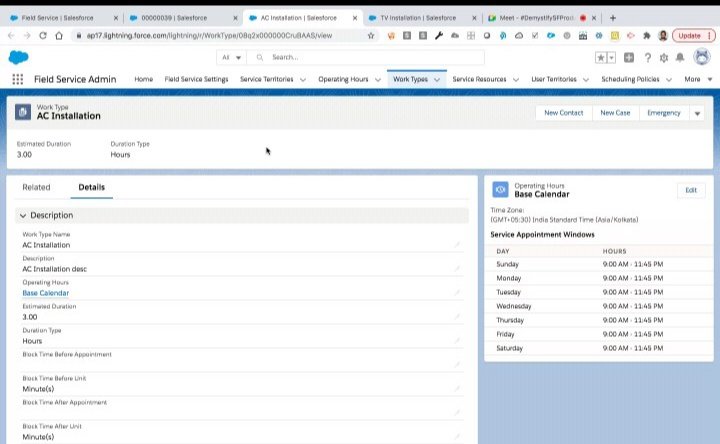Viewport: 720px width, 444px height.
Task: Close the TV Installation browser tab
Action: (x=474, y=18)
